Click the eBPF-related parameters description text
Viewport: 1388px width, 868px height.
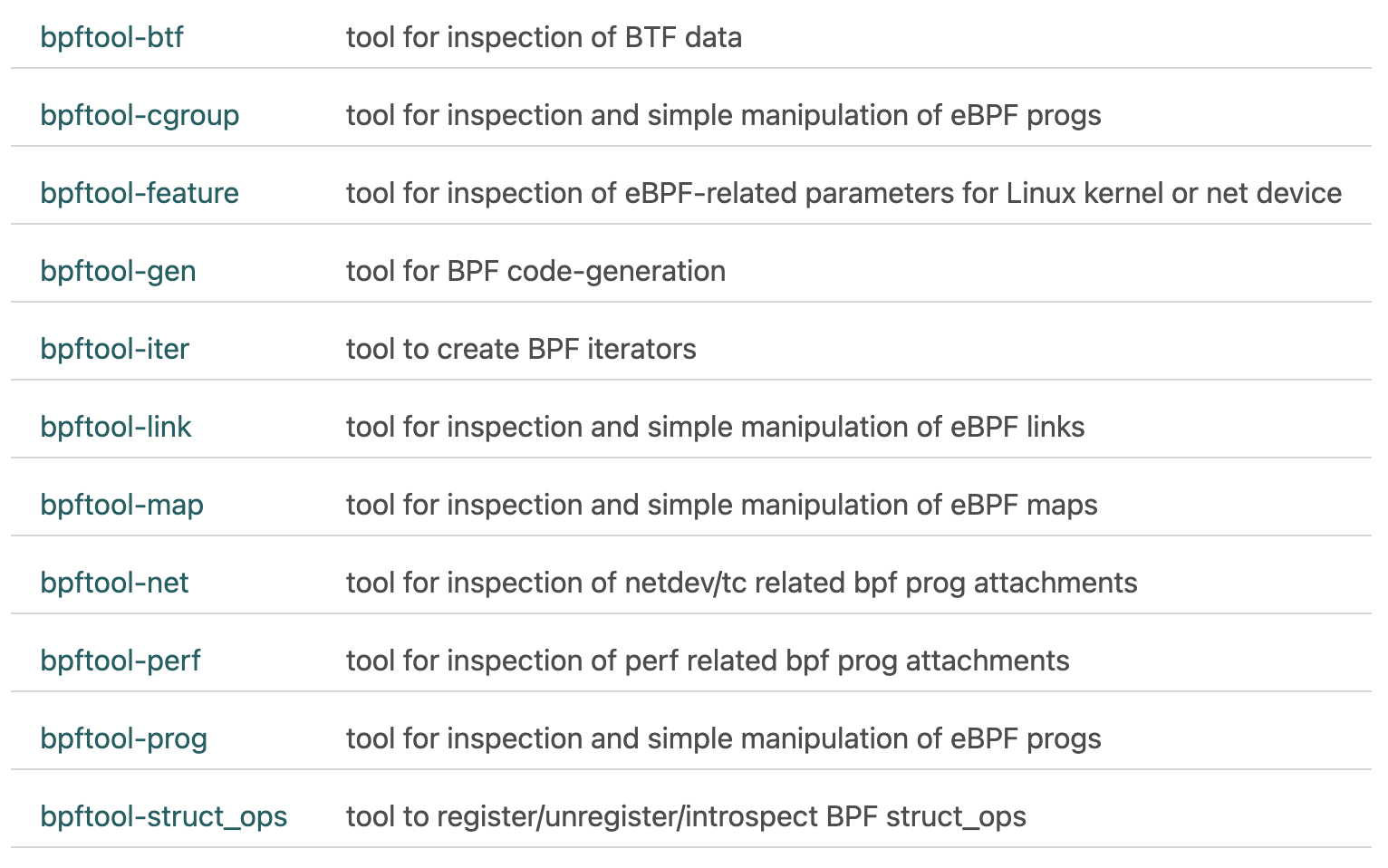843,193
